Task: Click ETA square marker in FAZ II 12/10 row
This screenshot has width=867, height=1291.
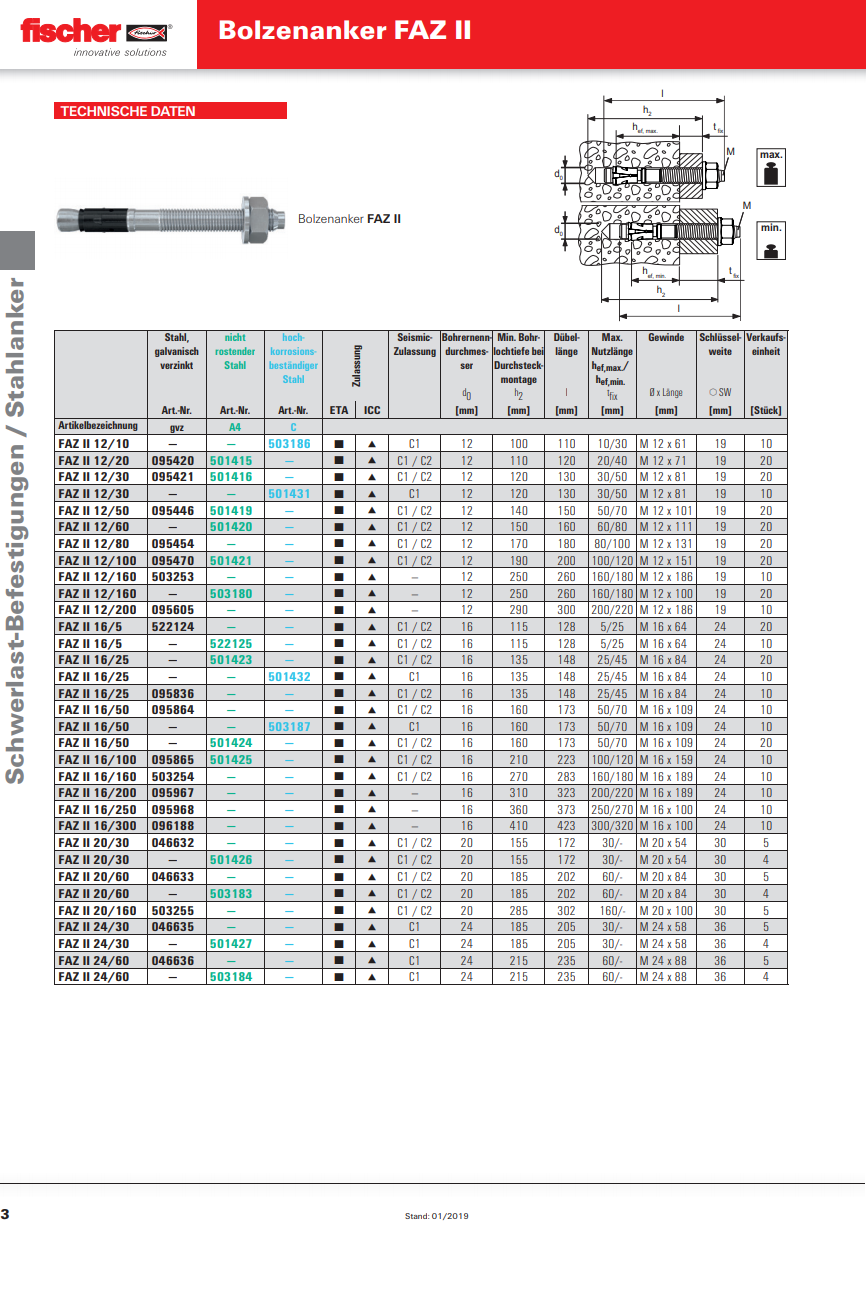Action: click(339, 444)
